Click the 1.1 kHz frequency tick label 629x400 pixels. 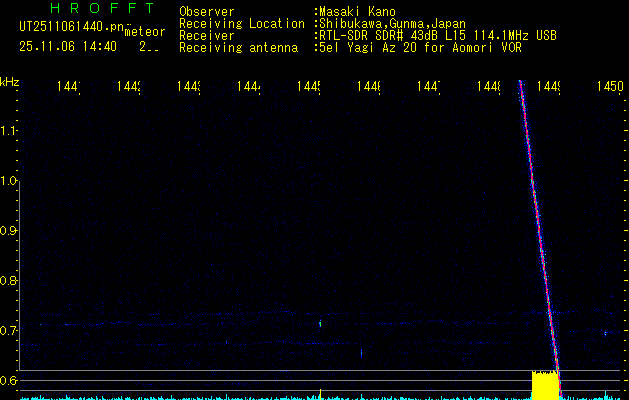point(9,131)
